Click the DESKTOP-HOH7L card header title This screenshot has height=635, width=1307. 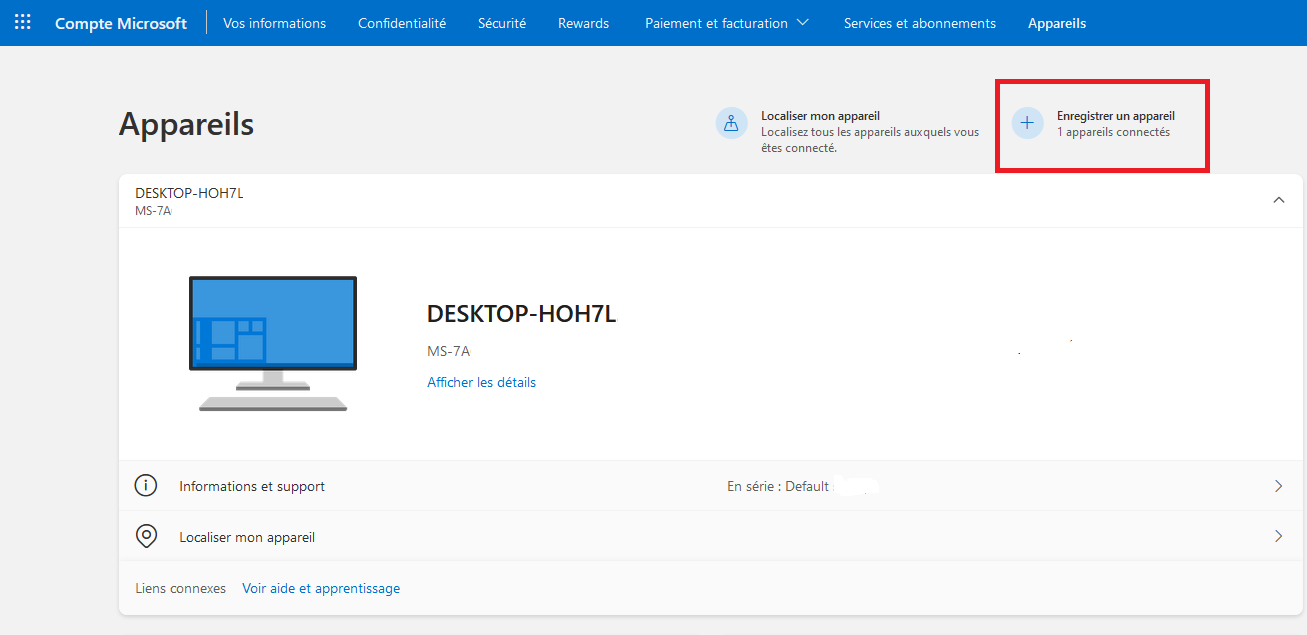click(x=189, y=193)
